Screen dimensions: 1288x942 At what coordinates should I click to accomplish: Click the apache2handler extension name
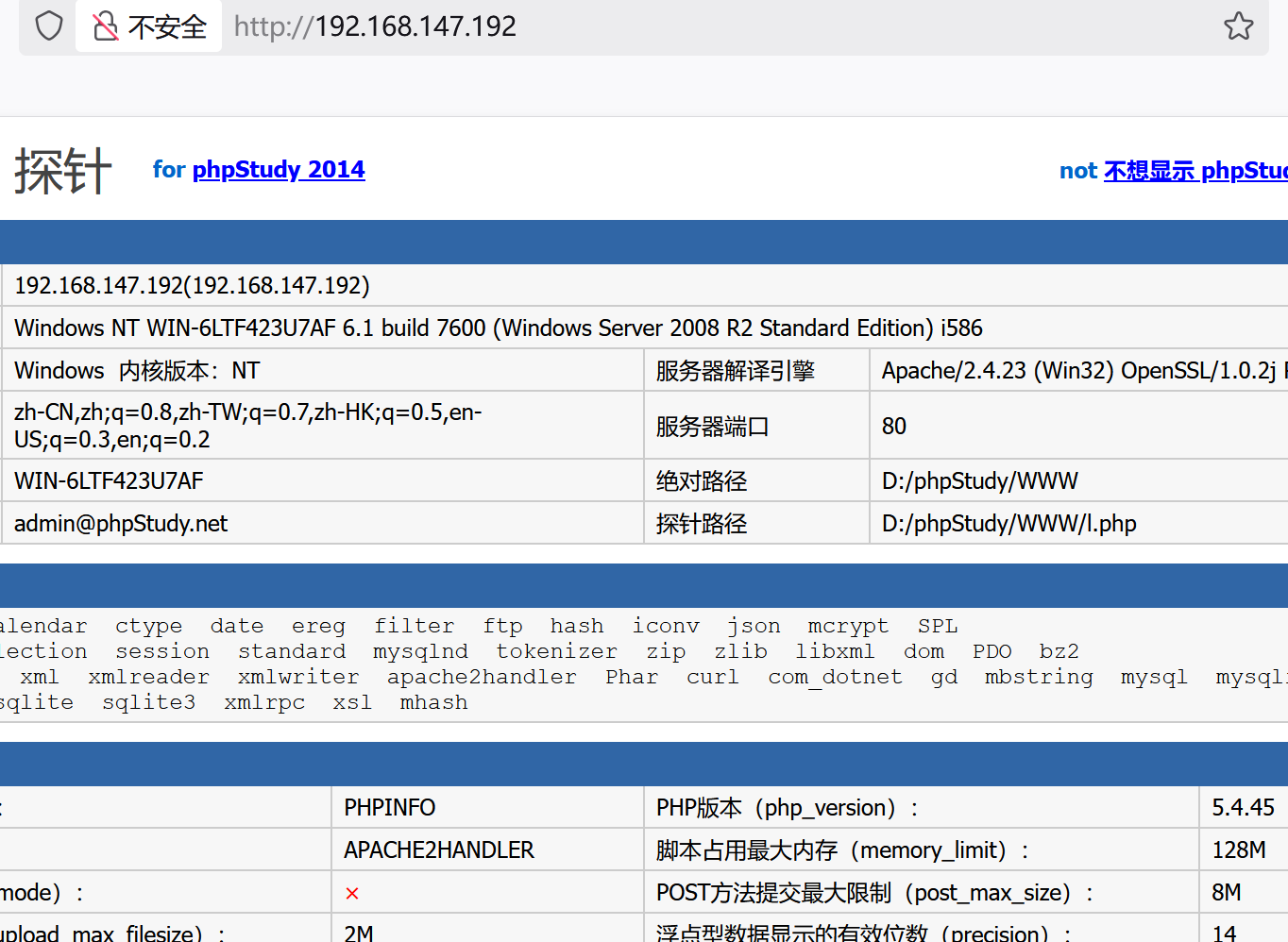[482, 677]
